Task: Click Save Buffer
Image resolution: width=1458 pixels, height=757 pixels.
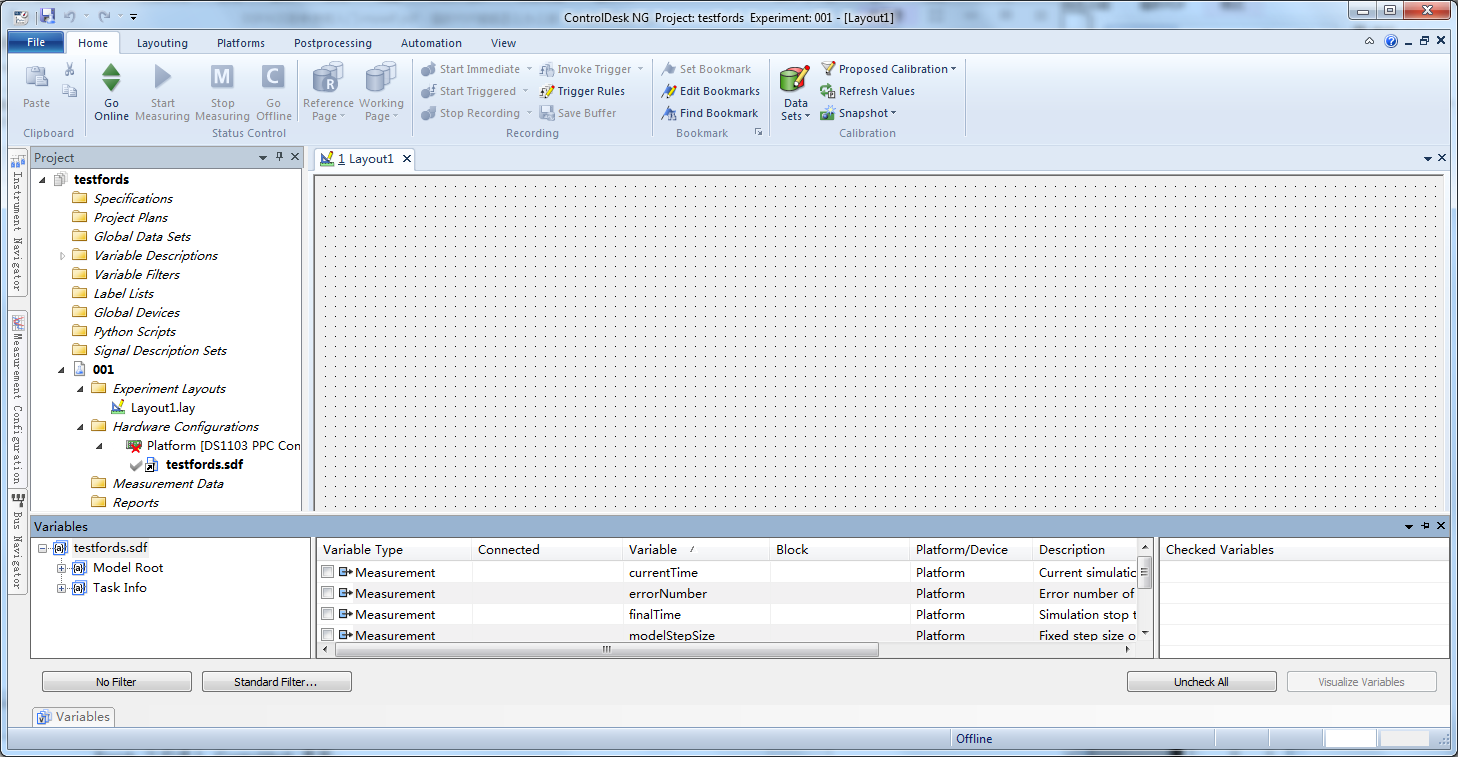Action: click(578, 113)
